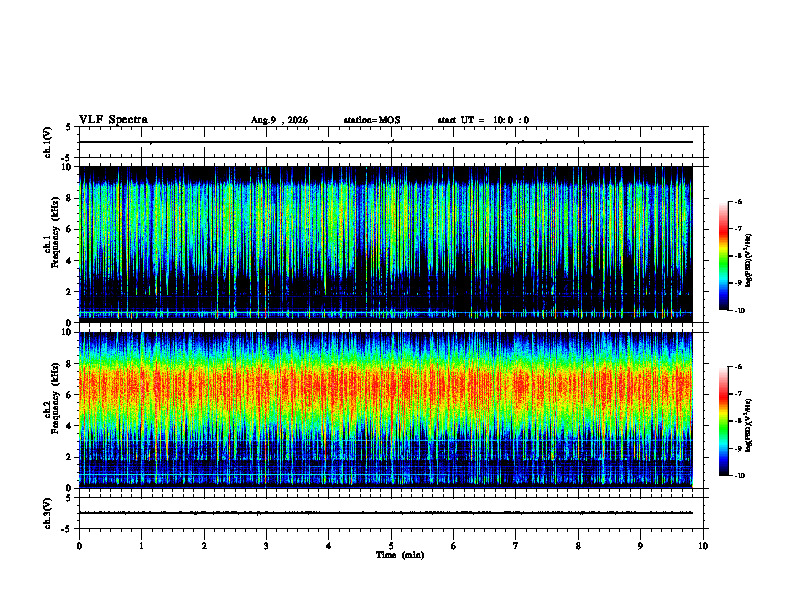The height and width of the screenshot is (612, 792).
Task: Click time axis tick label "8"
Action: click(578, 546)
